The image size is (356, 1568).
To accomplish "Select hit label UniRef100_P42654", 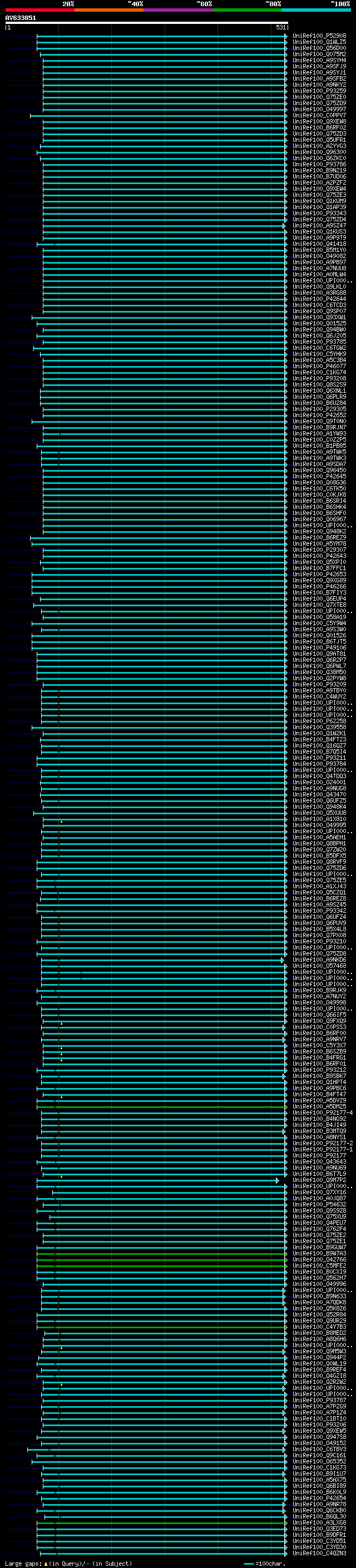I will [319, 1498].
